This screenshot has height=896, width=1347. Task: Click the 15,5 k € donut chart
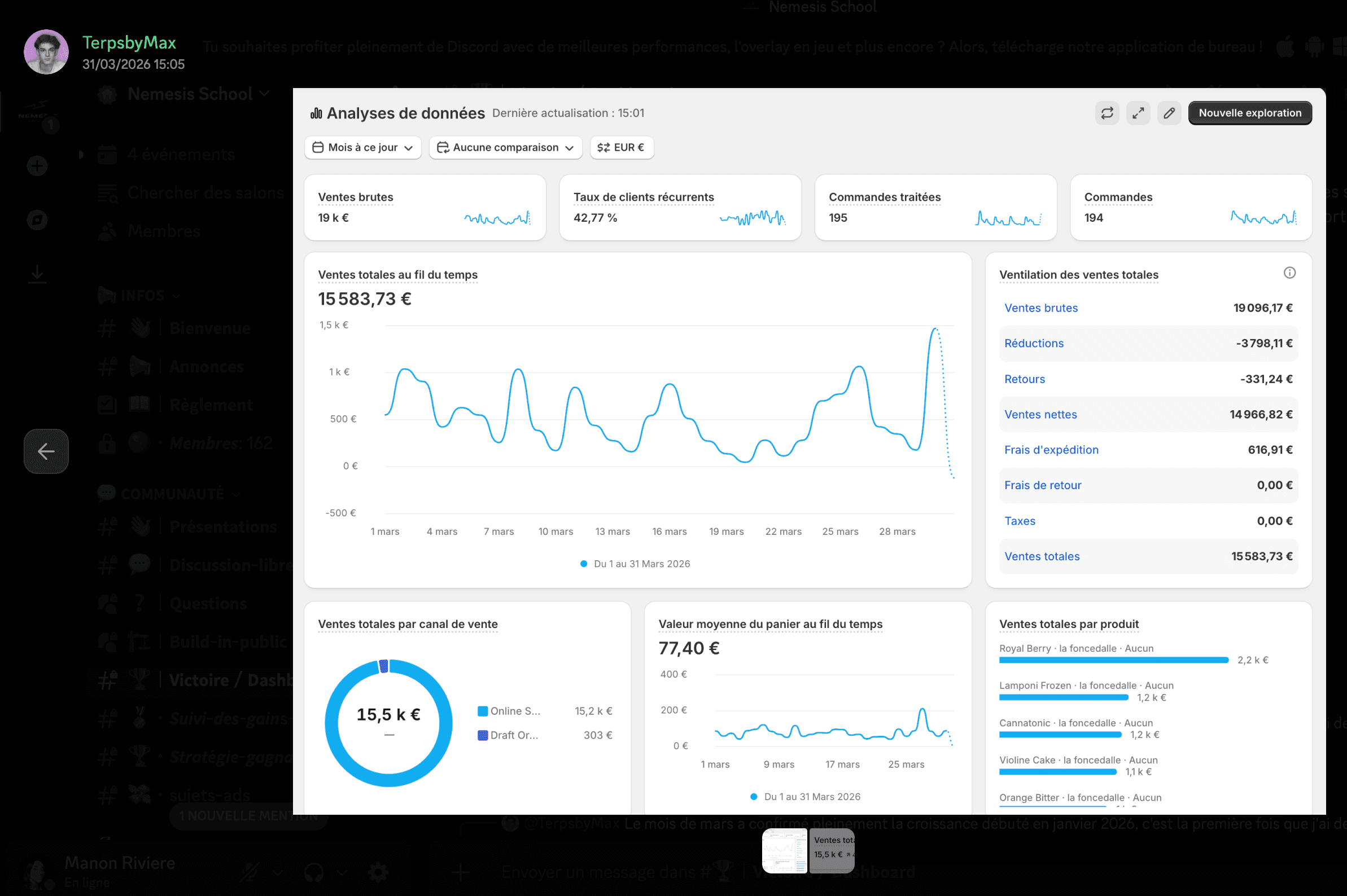point(388,723)
